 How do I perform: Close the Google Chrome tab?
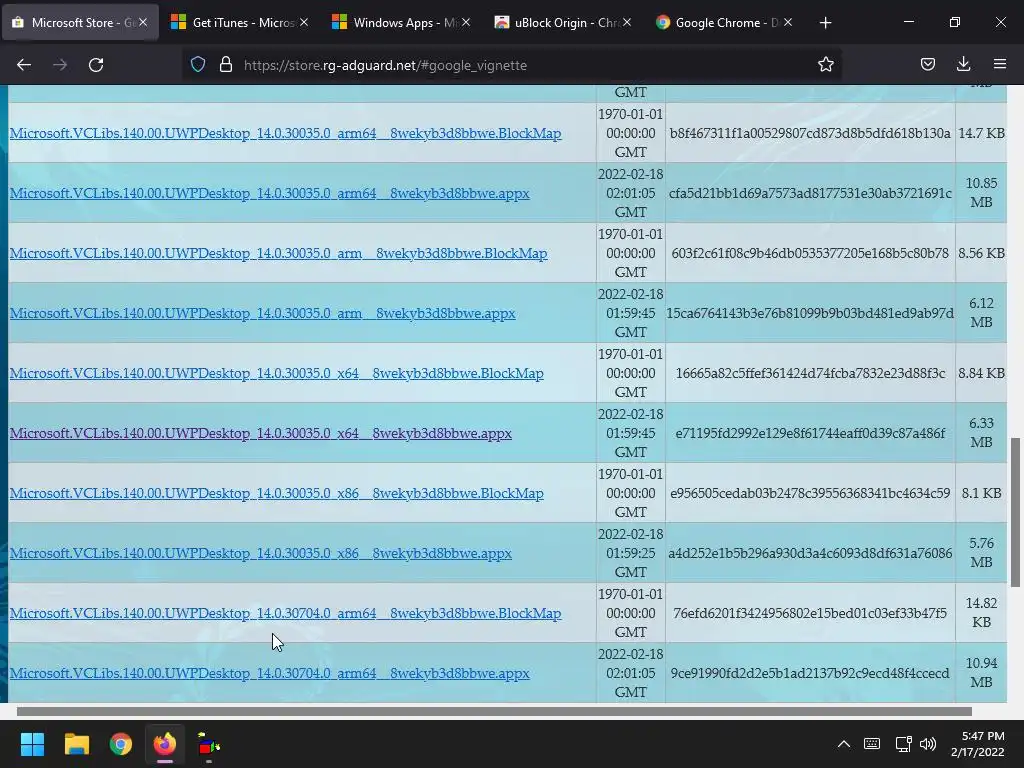(788, 22)
